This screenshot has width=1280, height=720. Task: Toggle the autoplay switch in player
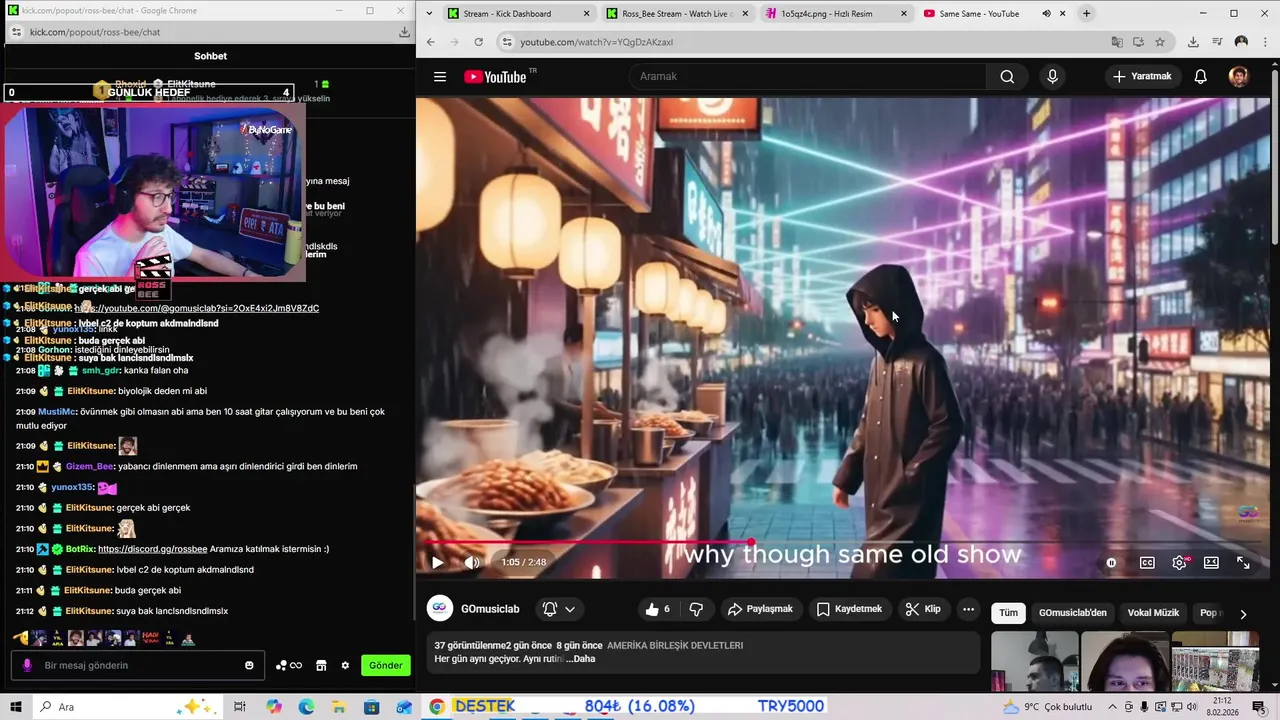pyautogui.click(x=1111, y=562)
